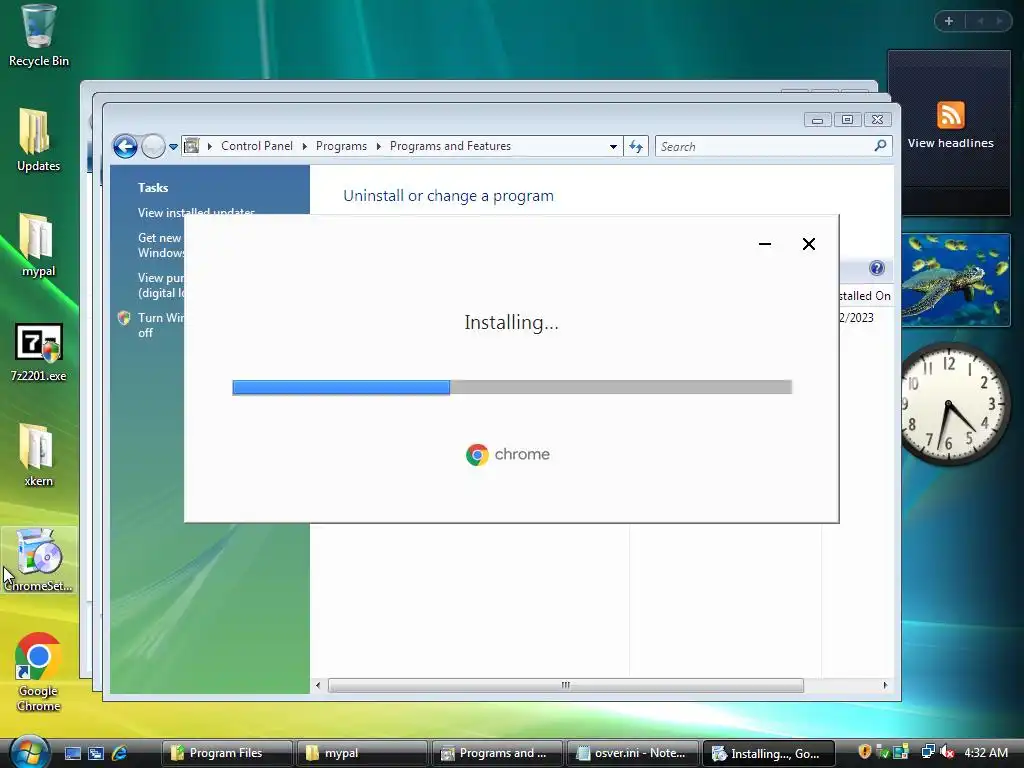Click Programs and Features breadcrumb segment
Screen dimensions: 1024x768
coord(450,146)
